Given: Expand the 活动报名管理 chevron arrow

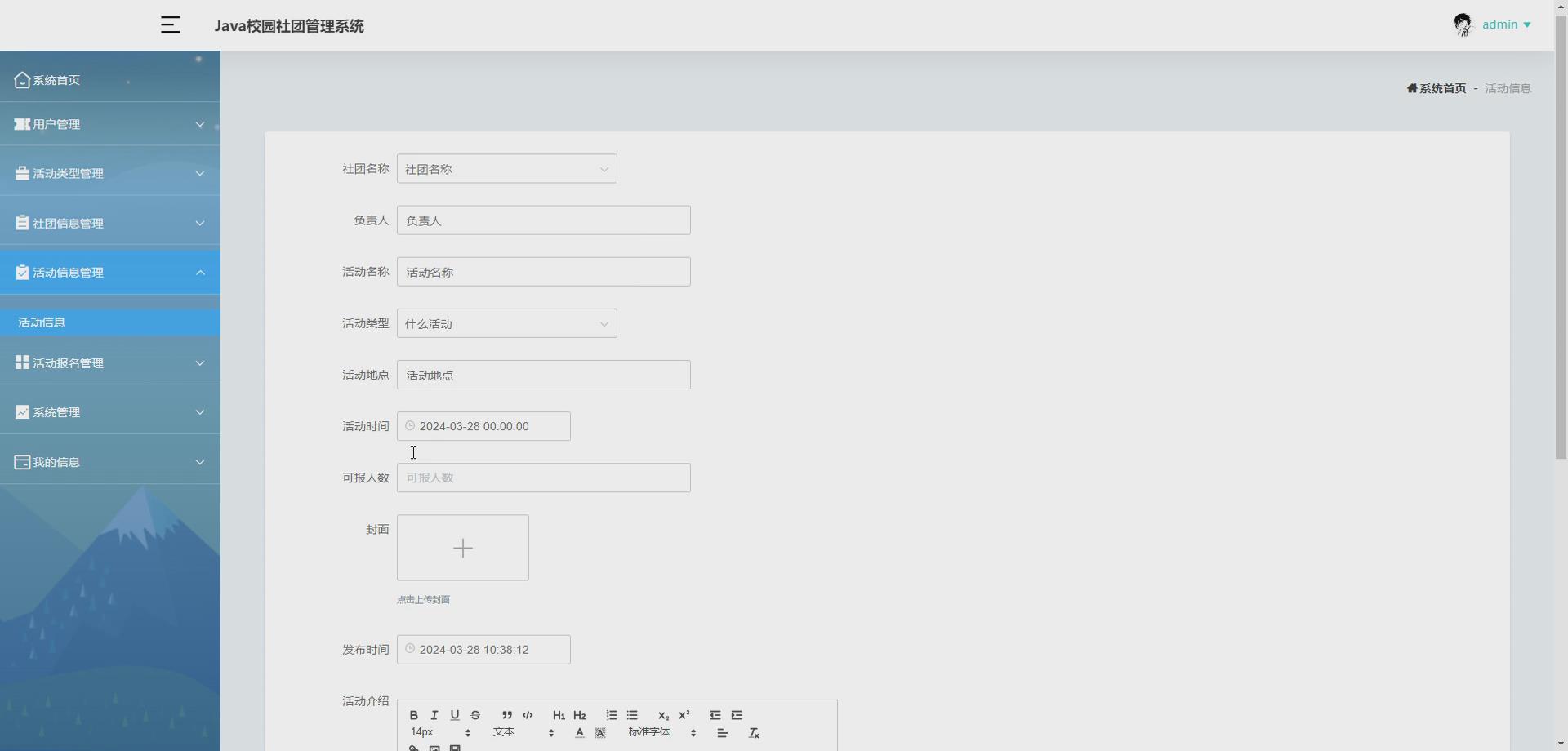Looking at the screenshot, I should (200, 363).
